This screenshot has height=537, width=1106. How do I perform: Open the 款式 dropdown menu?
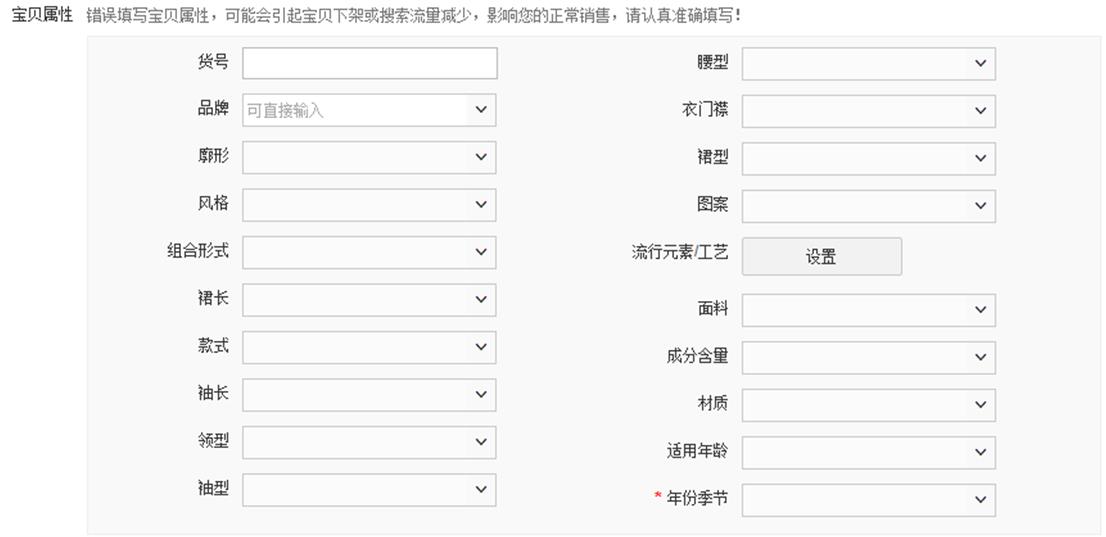pos(369,347)
